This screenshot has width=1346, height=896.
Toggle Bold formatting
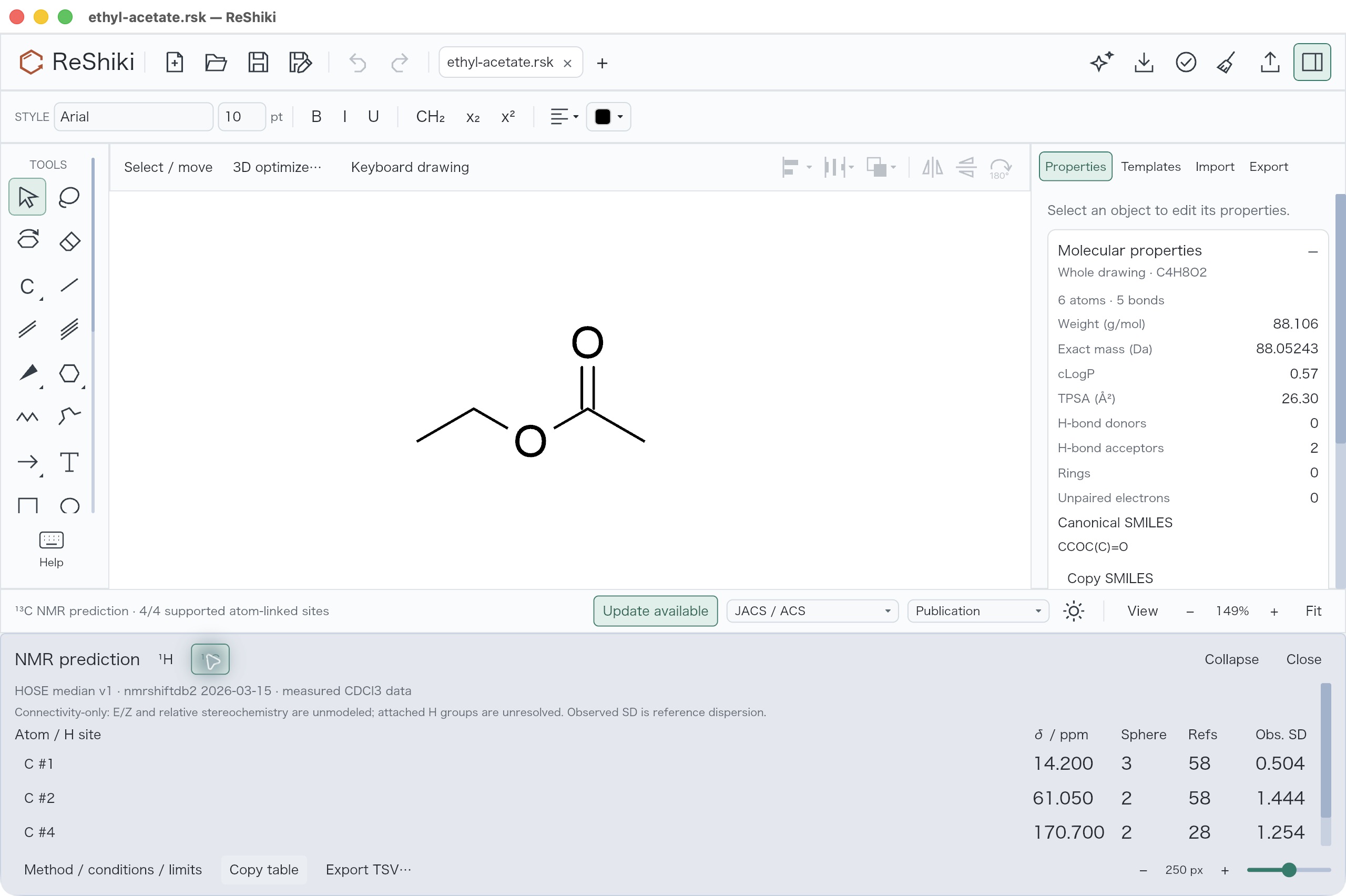click(316, 117)
